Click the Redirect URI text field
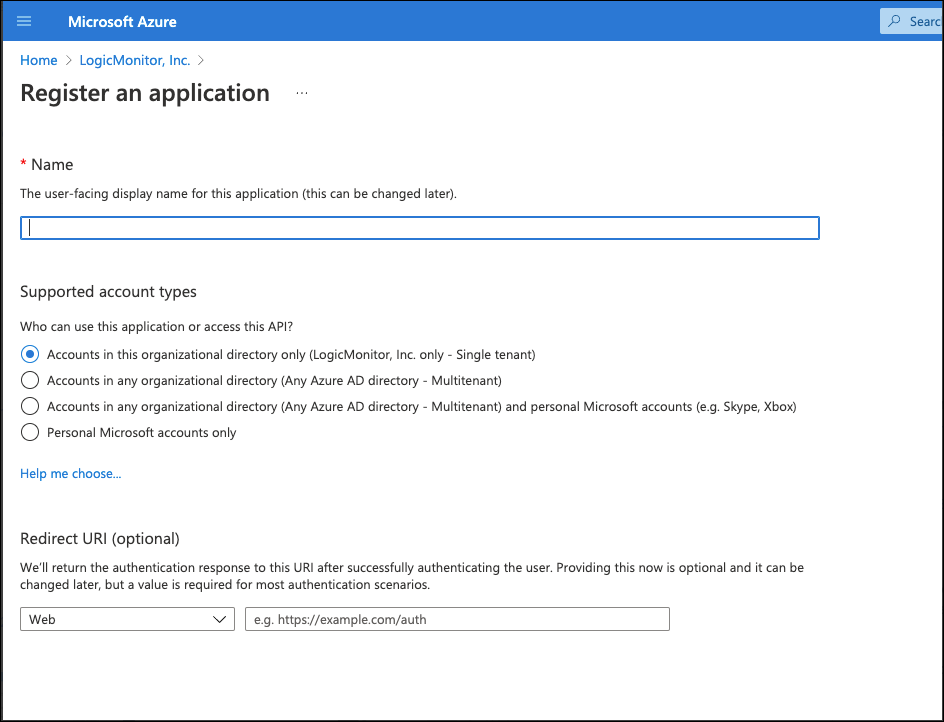The image size is (944, 722). [x=457, y=619]
